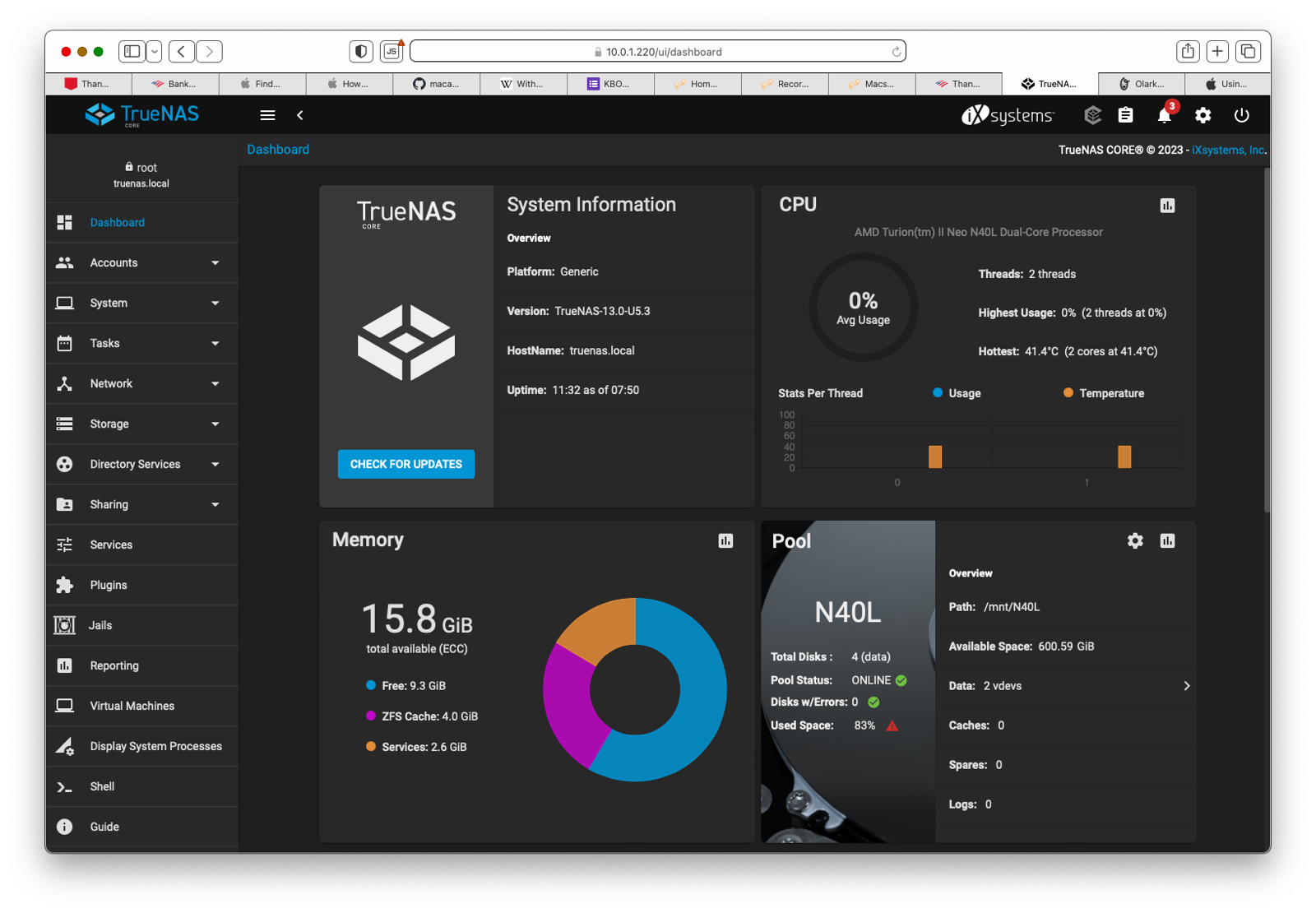
Task: Expand the Storage menu arrow
Action: pos(215,424)
